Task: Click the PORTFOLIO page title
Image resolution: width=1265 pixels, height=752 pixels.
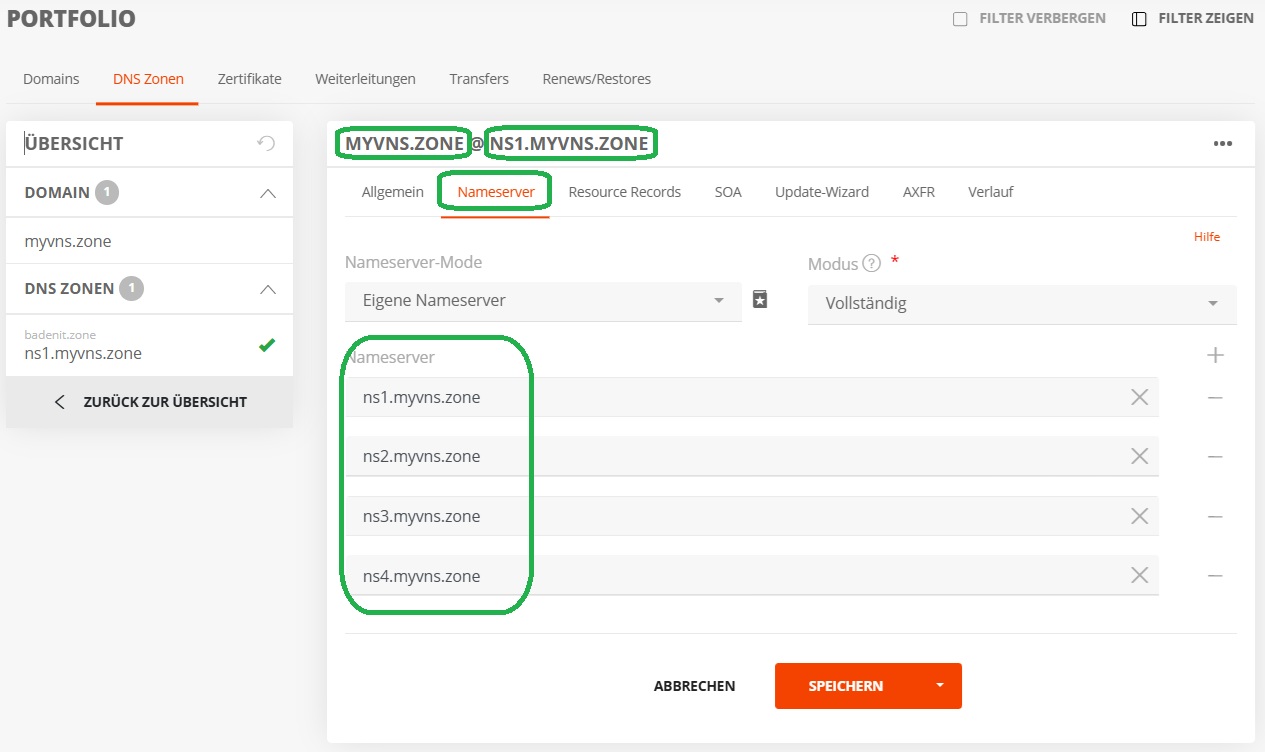Action: click(71, 19)
